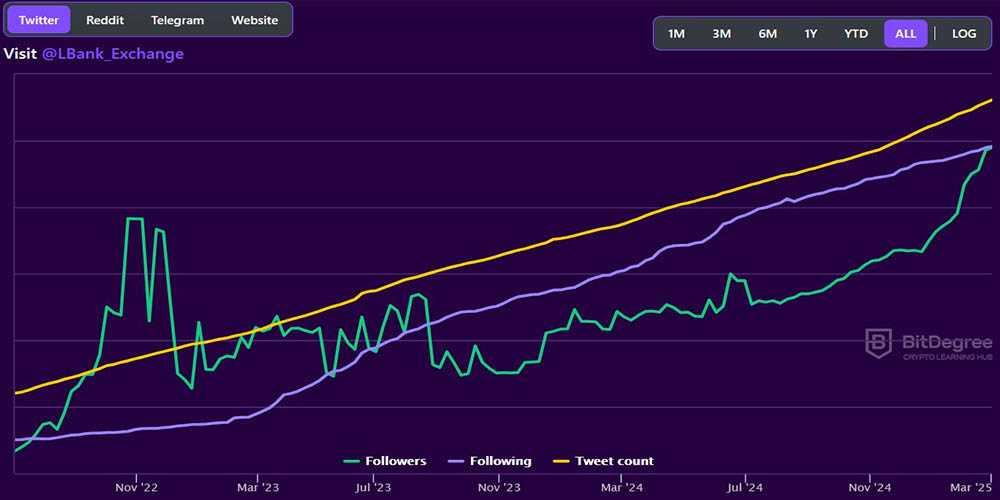
Task: Hide the Following series via legend
Action: pos(502,461)
